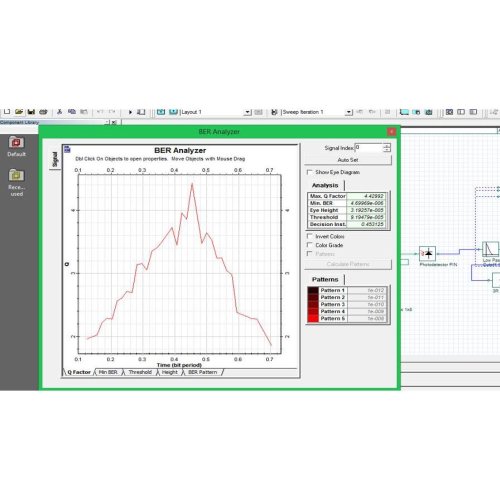Image resolution: width=500 pixels, height=500 pixels.
Task: Click the BER Analyzer graph title
Action: click(x=180, y=150)
